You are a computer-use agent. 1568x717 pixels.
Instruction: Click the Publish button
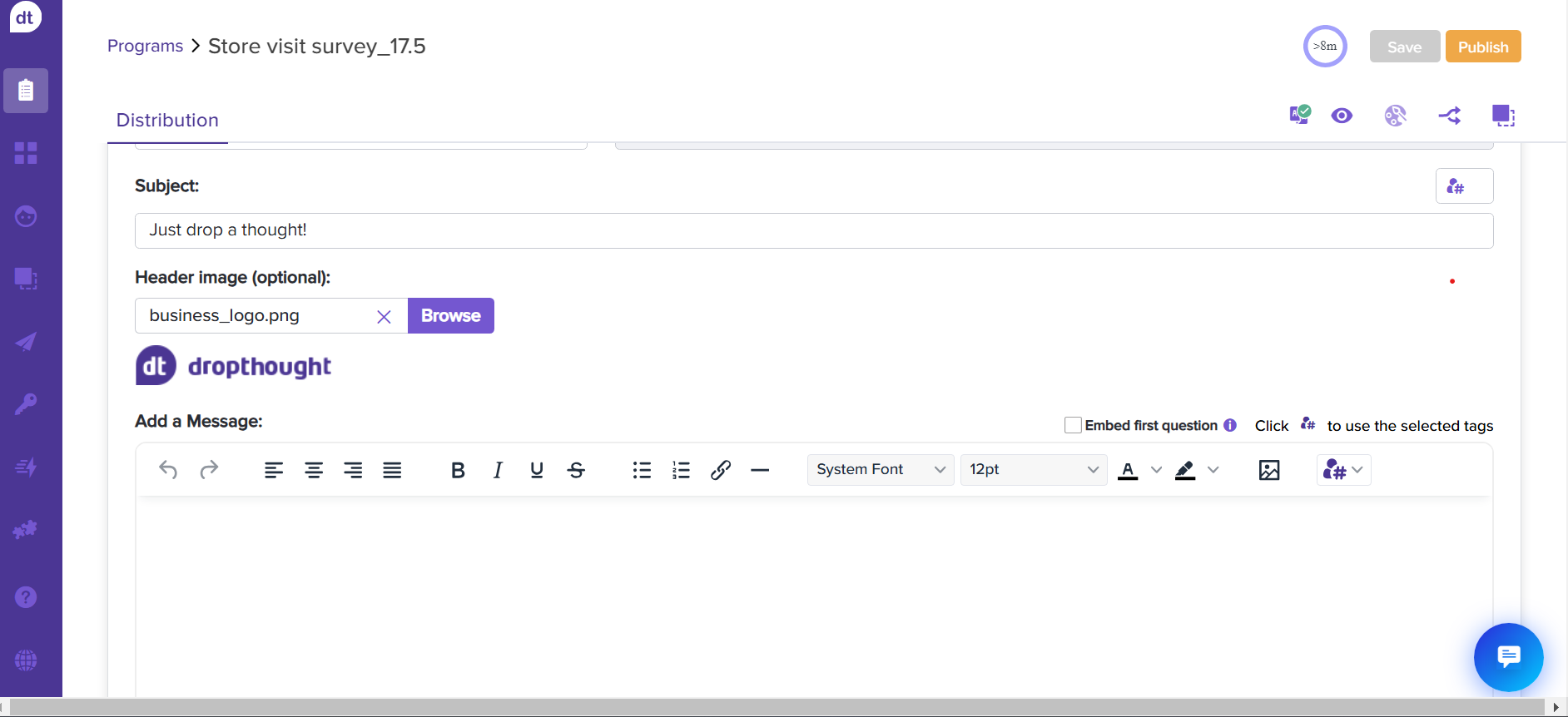coord(1482,47)
